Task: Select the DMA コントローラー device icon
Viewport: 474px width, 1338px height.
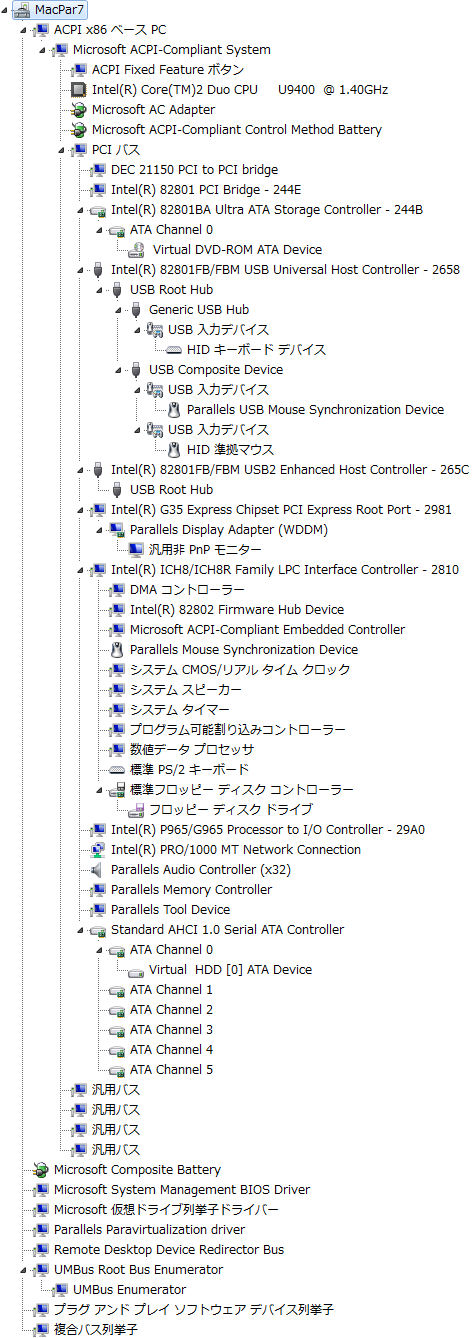Action: pos(117,590)
